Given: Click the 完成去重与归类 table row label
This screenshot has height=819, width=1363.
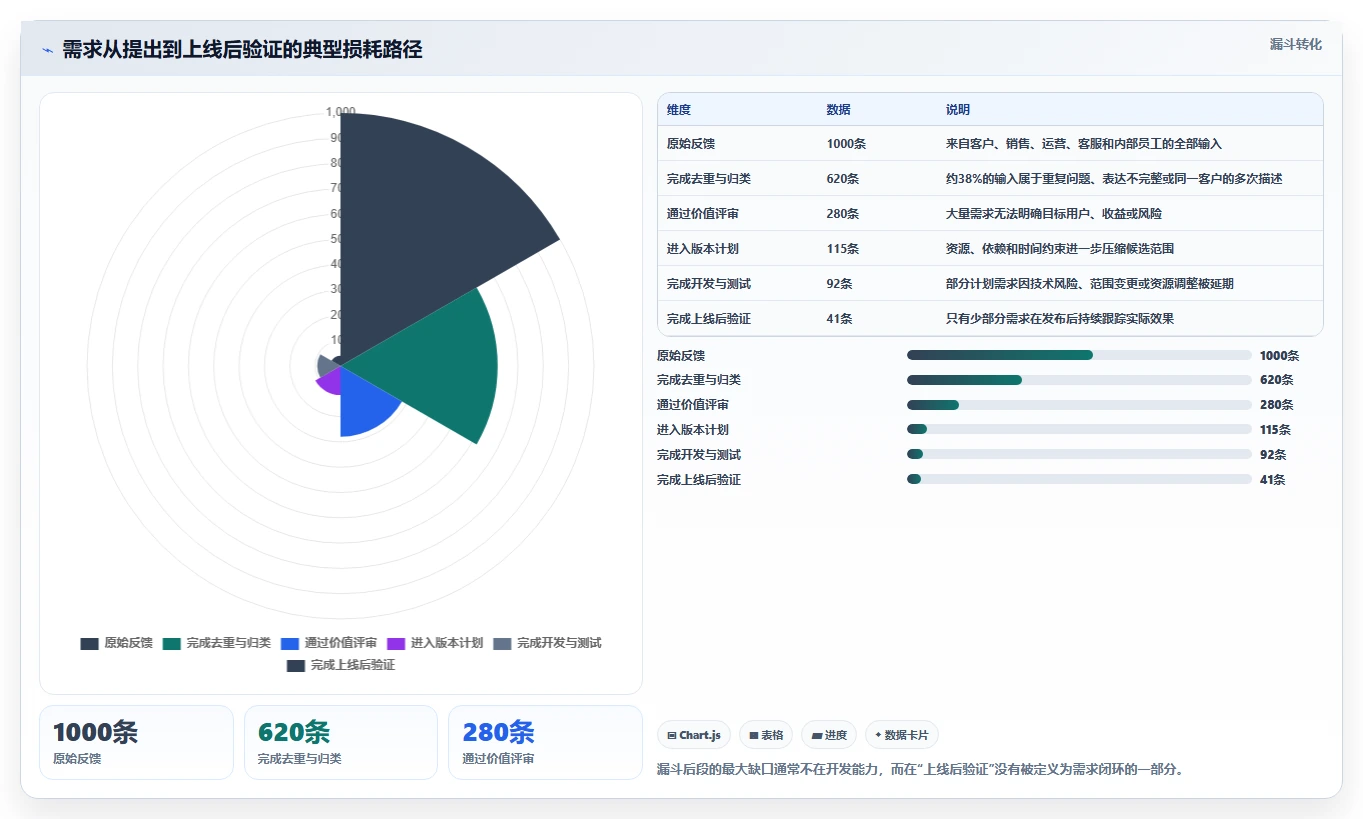Looking at the screenshot, I should pyautogui.click(x=709, y=179).
